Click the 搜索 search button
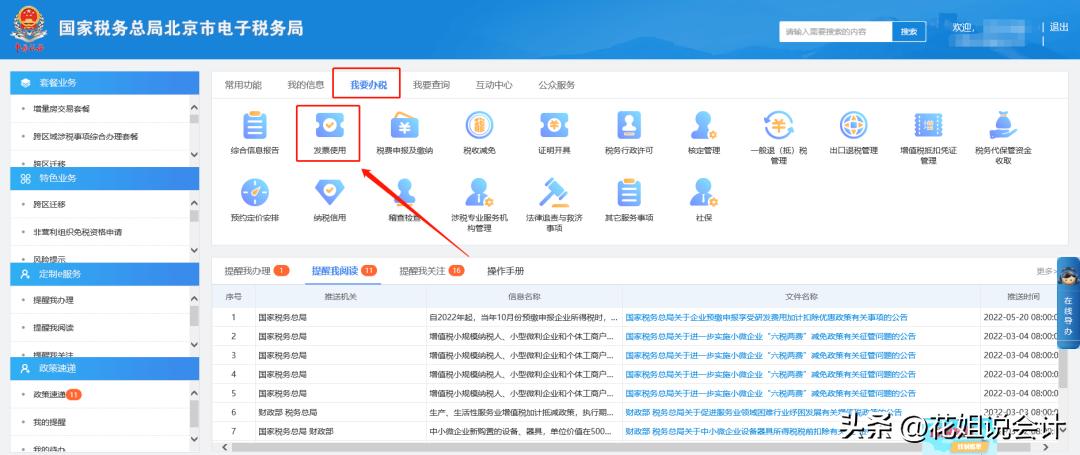The image size is (1080, 455). tap(909, 32)
